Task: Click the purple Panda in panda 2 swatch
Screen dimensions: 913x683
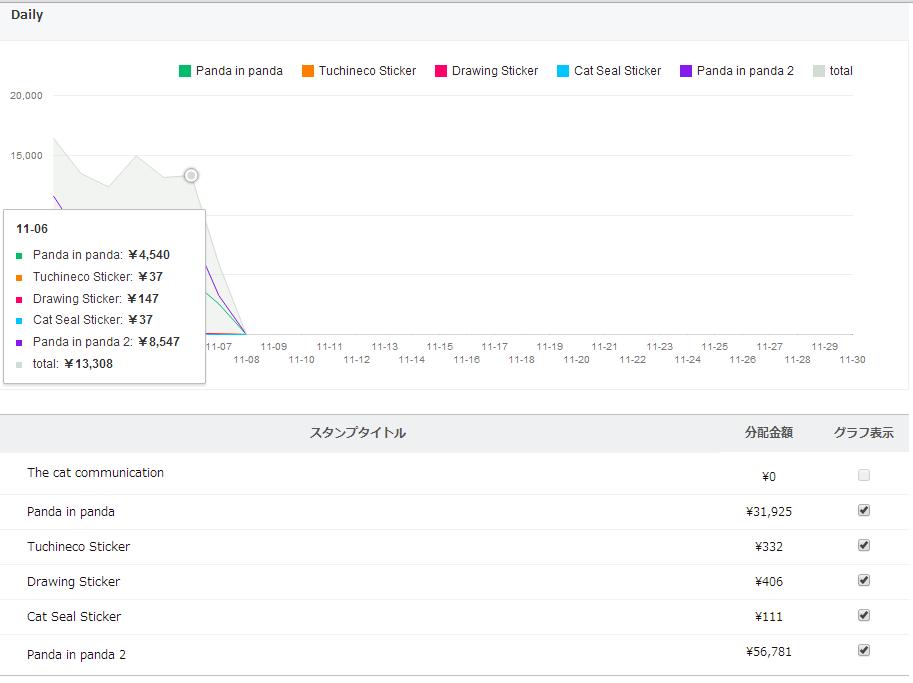Action: click(x=686, y=71)
